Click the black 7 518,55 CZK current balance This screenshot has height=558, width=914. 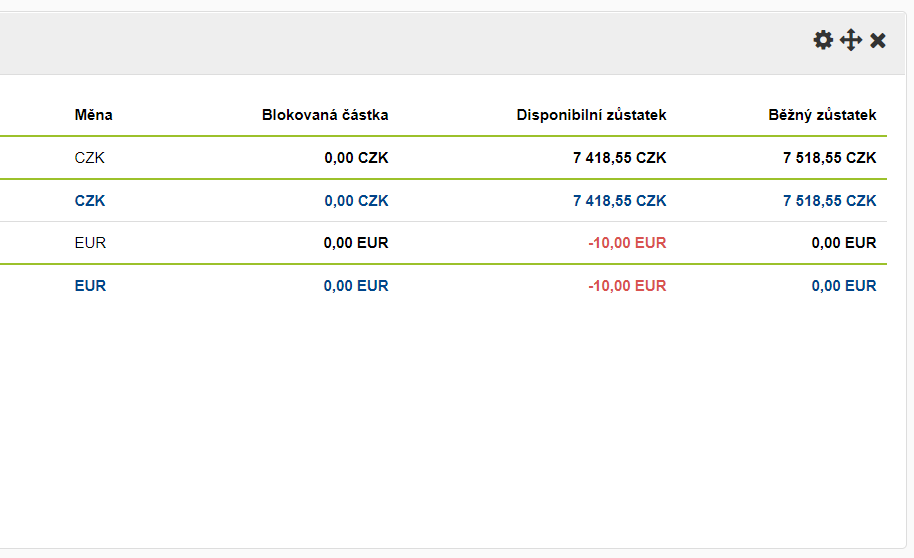(x=829, y=158)
